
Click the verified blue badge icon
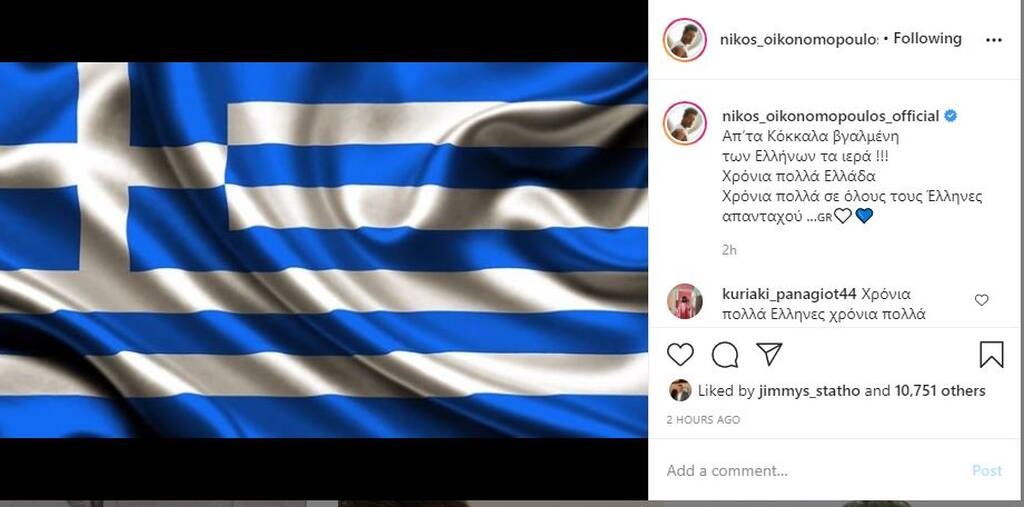tap(951, 116)
